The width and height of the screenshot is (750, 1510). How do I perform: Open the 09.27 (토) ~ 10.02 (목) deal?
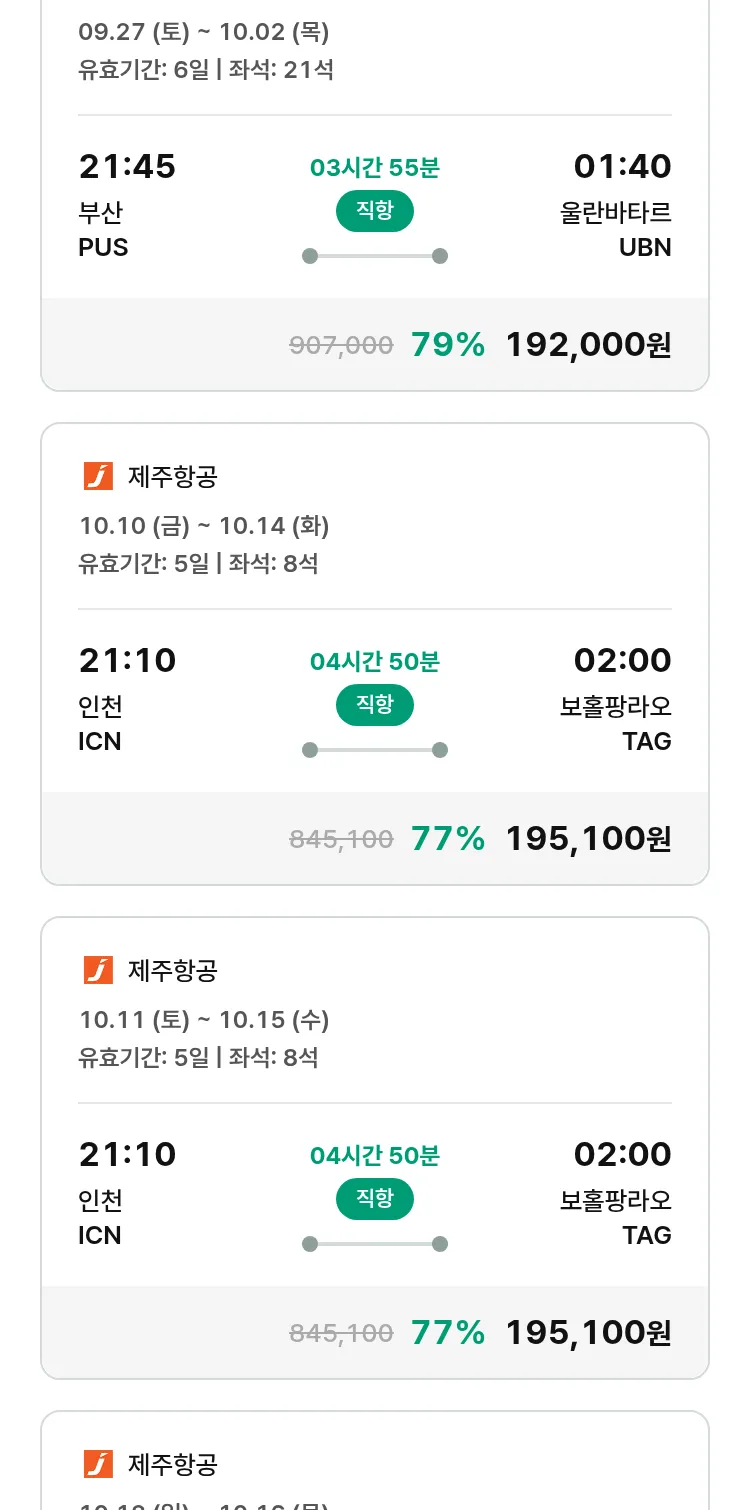tap(204, 32)
